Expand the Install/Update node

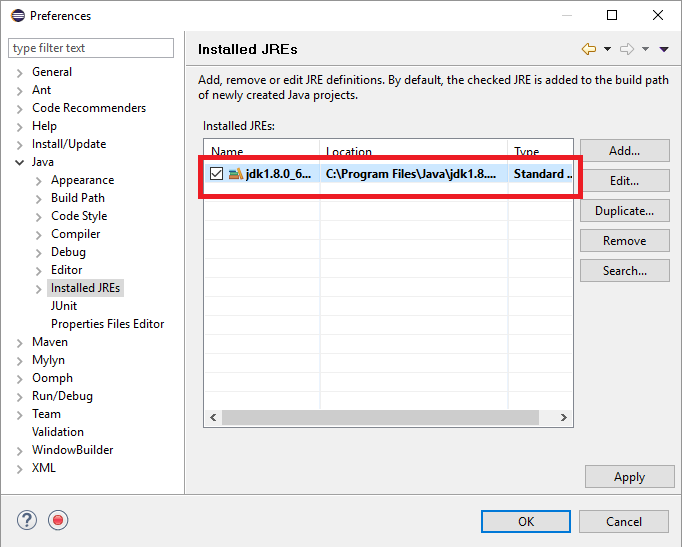point(19,145)
